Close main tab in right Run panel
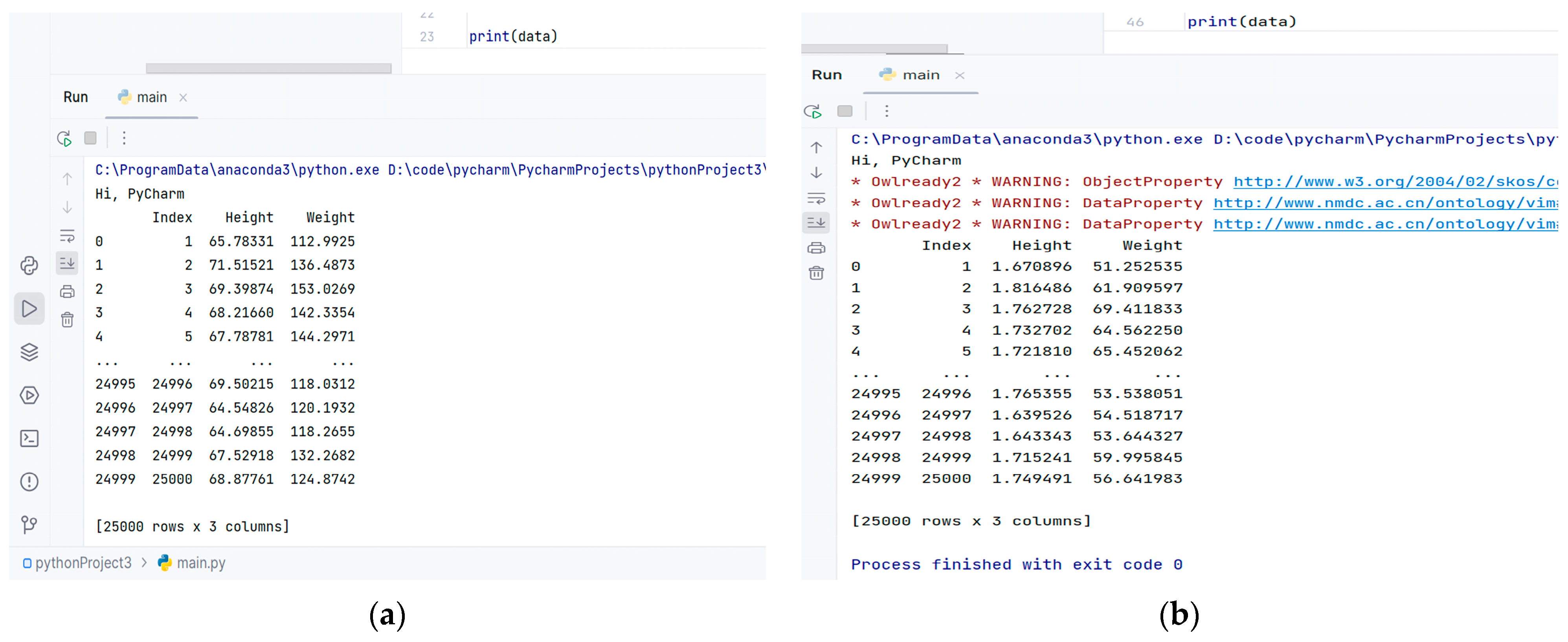 (x=960, y=75)
